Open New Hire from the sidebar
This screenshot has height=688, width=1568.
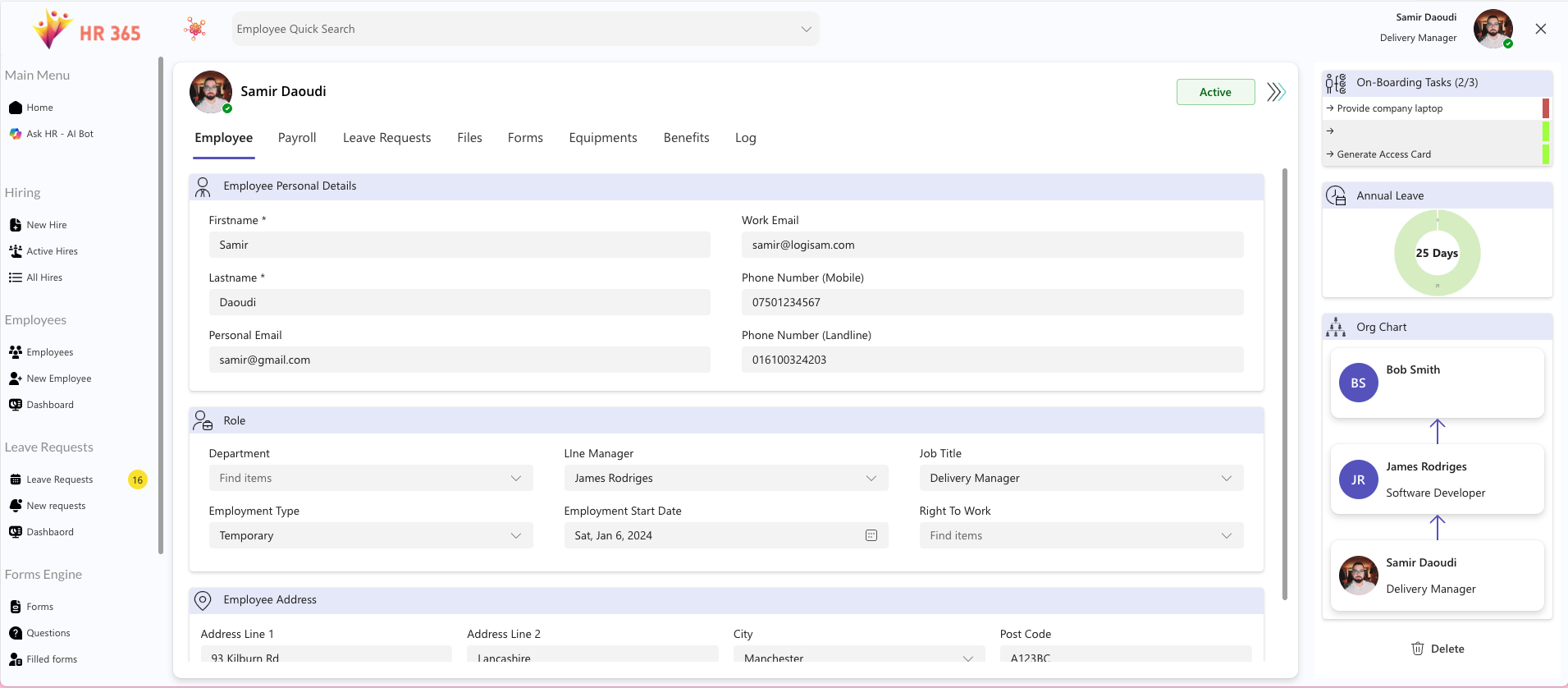46,225
